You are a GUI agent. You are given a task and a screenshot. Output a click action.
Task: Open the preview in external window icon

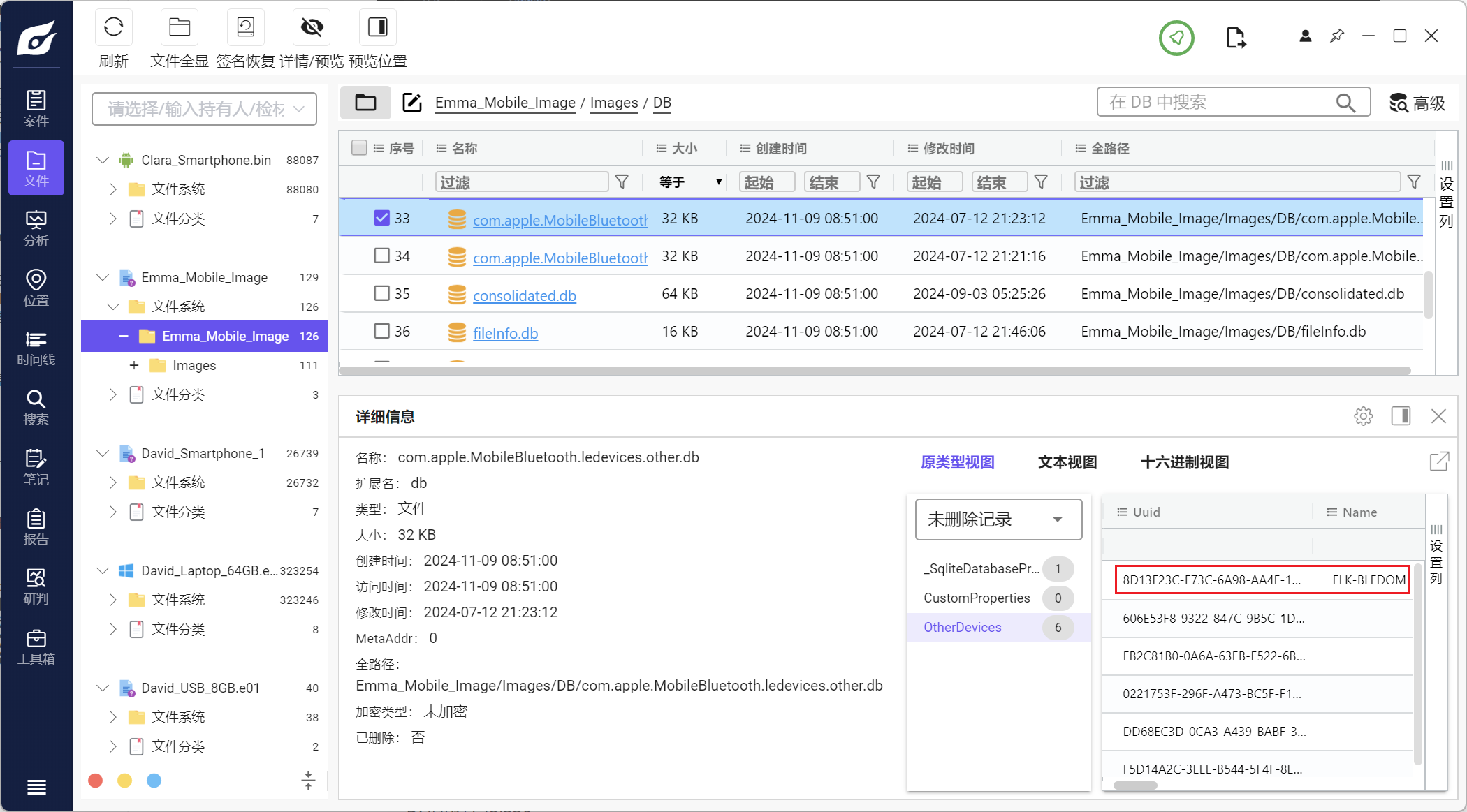point(1439,462)
